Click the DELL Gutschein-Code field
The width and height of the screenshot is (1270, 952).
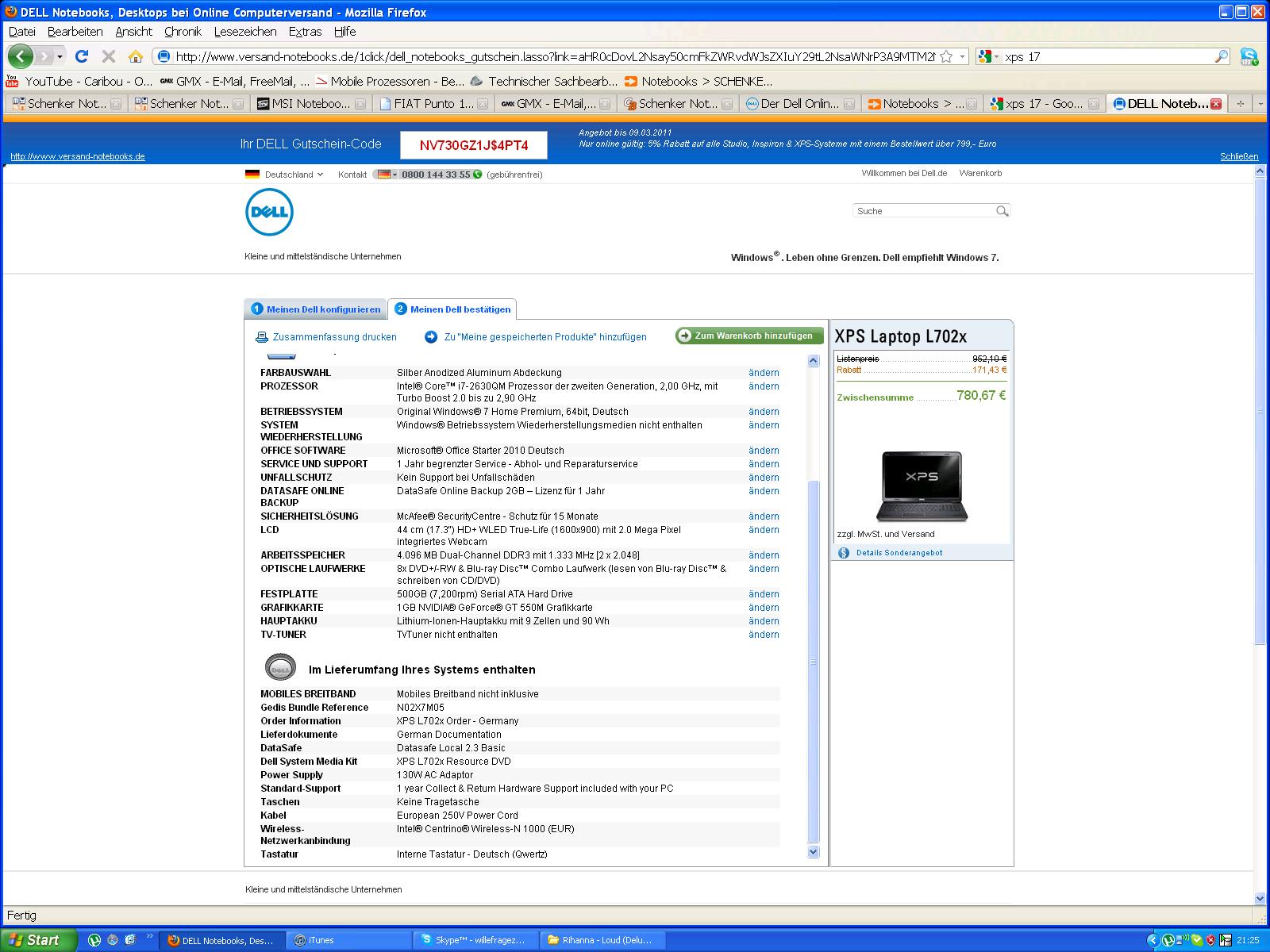[x=474, y=145]
